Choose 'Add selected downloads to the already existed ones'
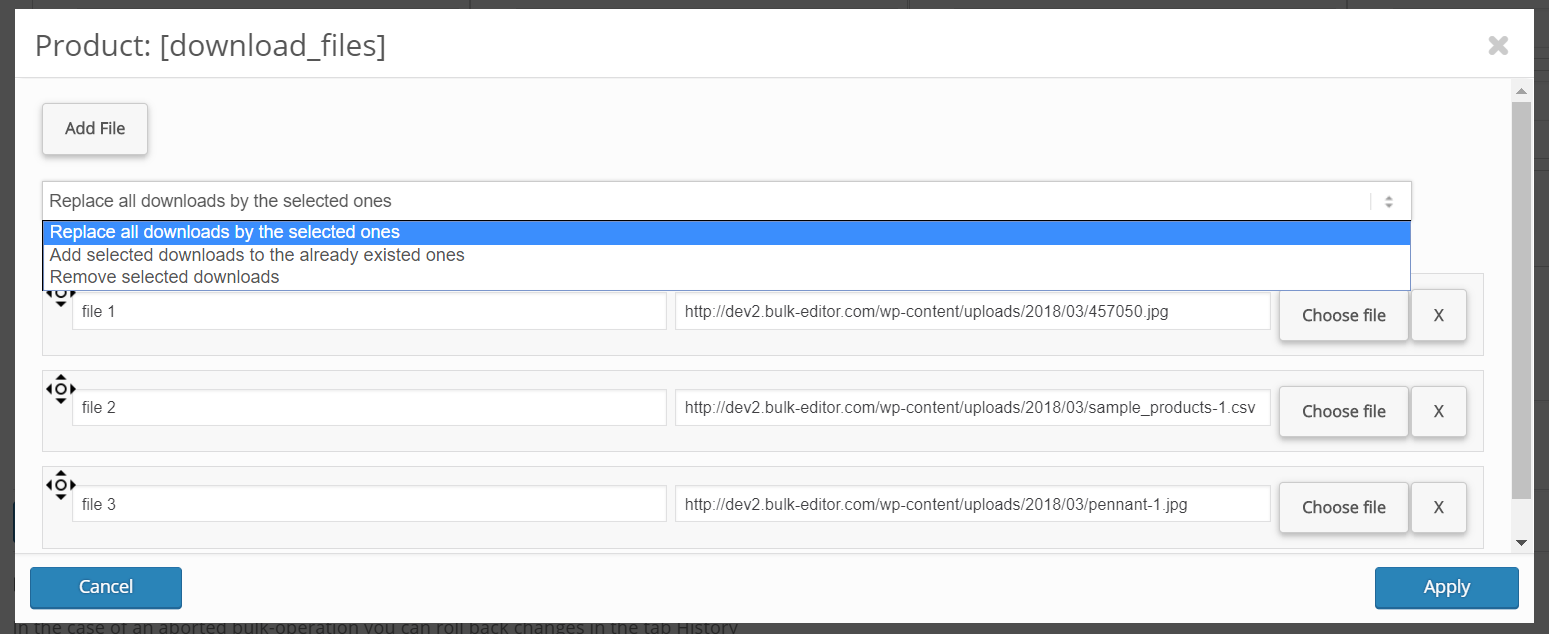Image resolution: width=1549 pixels, height=634 pixels. pyautogui.click(x=257, y=255)
